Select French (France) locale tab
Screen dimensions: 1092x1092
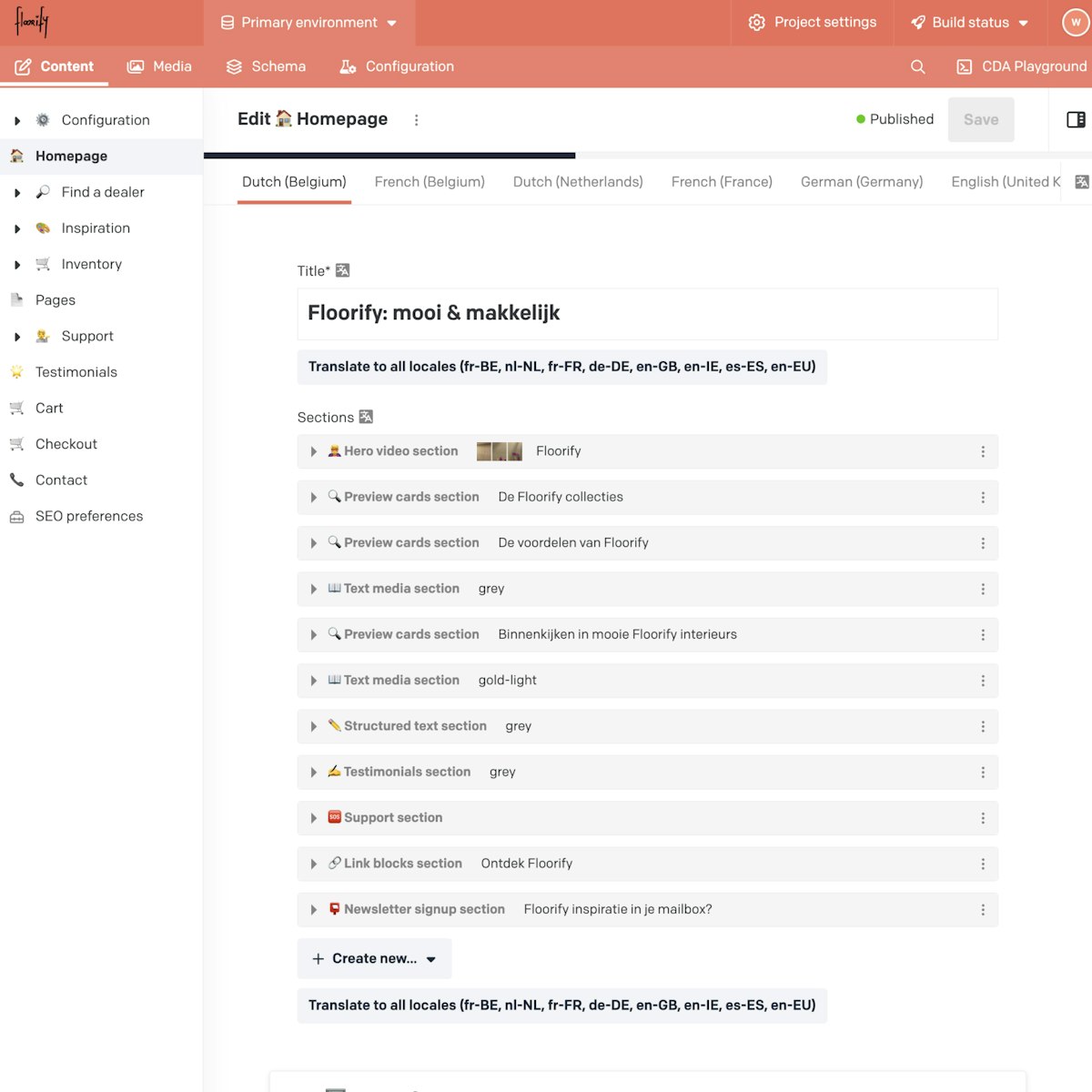(722, 182)
